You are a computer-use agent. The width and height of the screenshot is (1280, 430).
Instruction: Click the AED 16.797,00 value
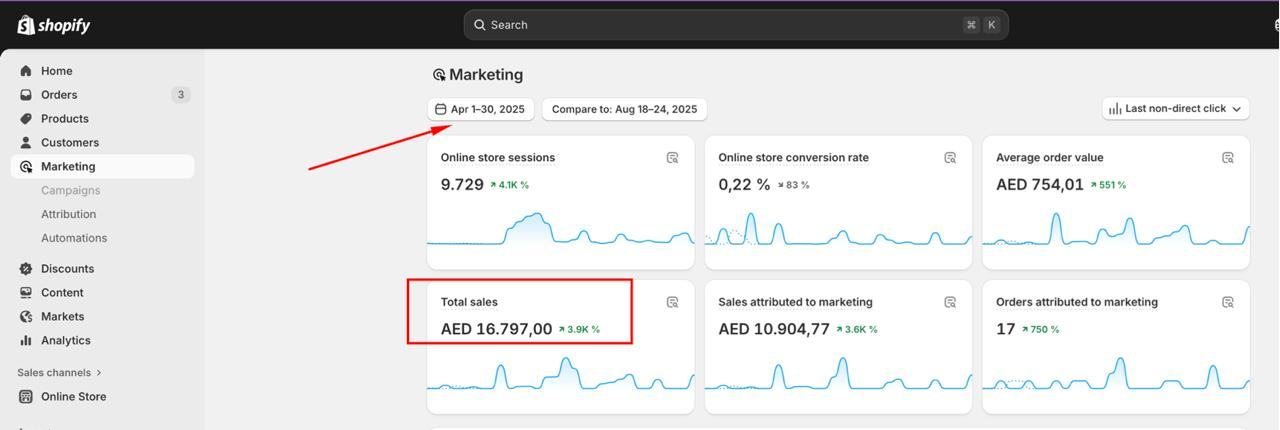click(x=496, y=329)
